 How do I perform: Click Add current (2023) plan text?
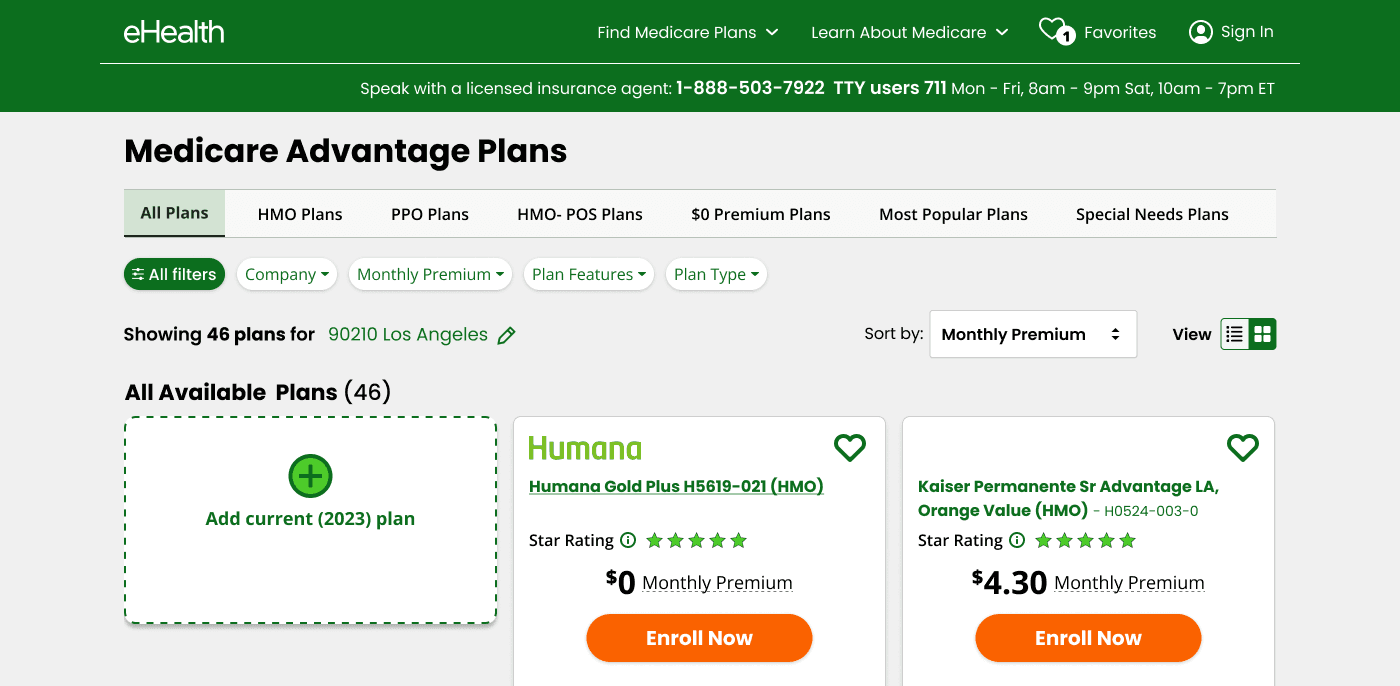point(310,519)
